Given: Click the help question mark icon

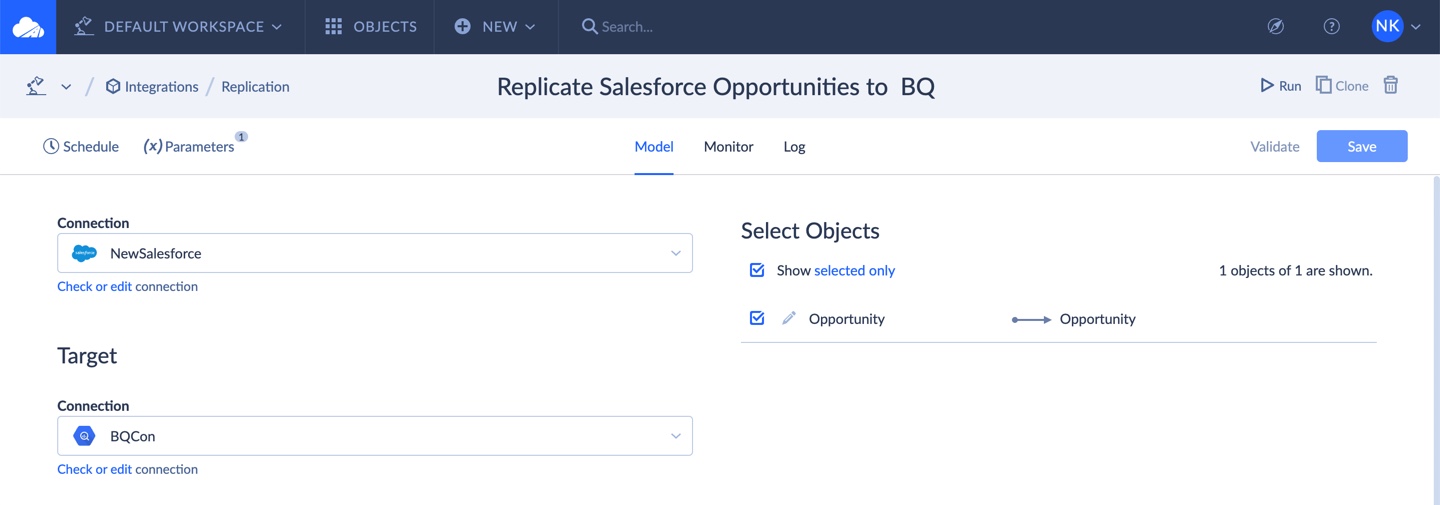Looking at the screenshot, I should [x=1331, y=27].
